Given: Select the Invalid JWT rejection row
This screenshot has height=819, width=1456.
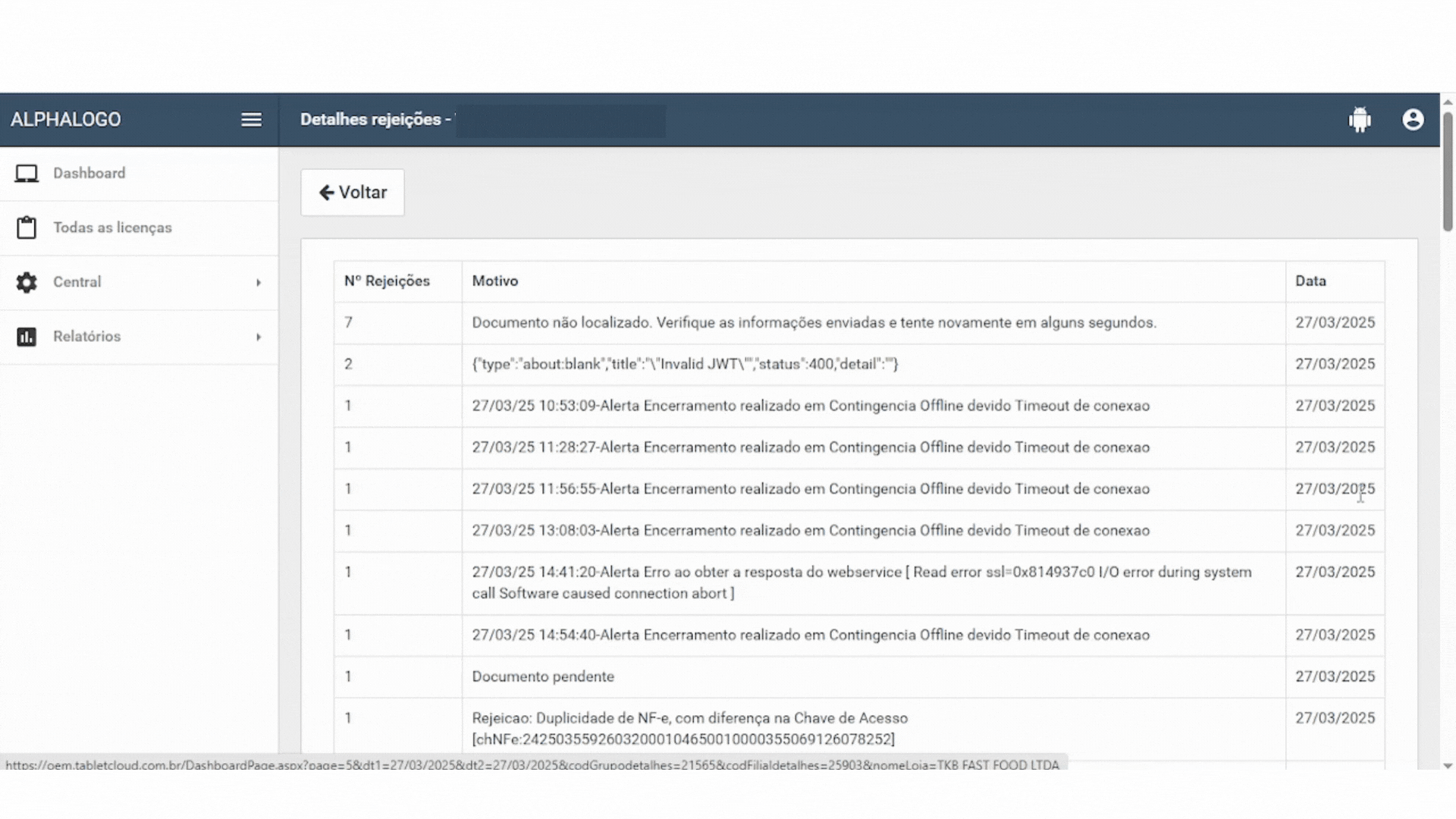Looking at the screenshot, I should tap(684, 365).
